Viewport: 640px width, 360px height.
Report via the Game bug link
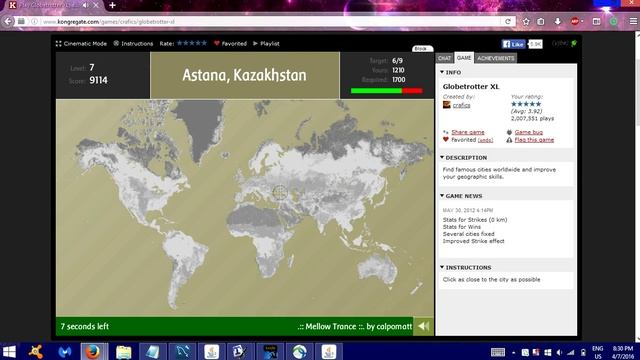tap(529, 132)
